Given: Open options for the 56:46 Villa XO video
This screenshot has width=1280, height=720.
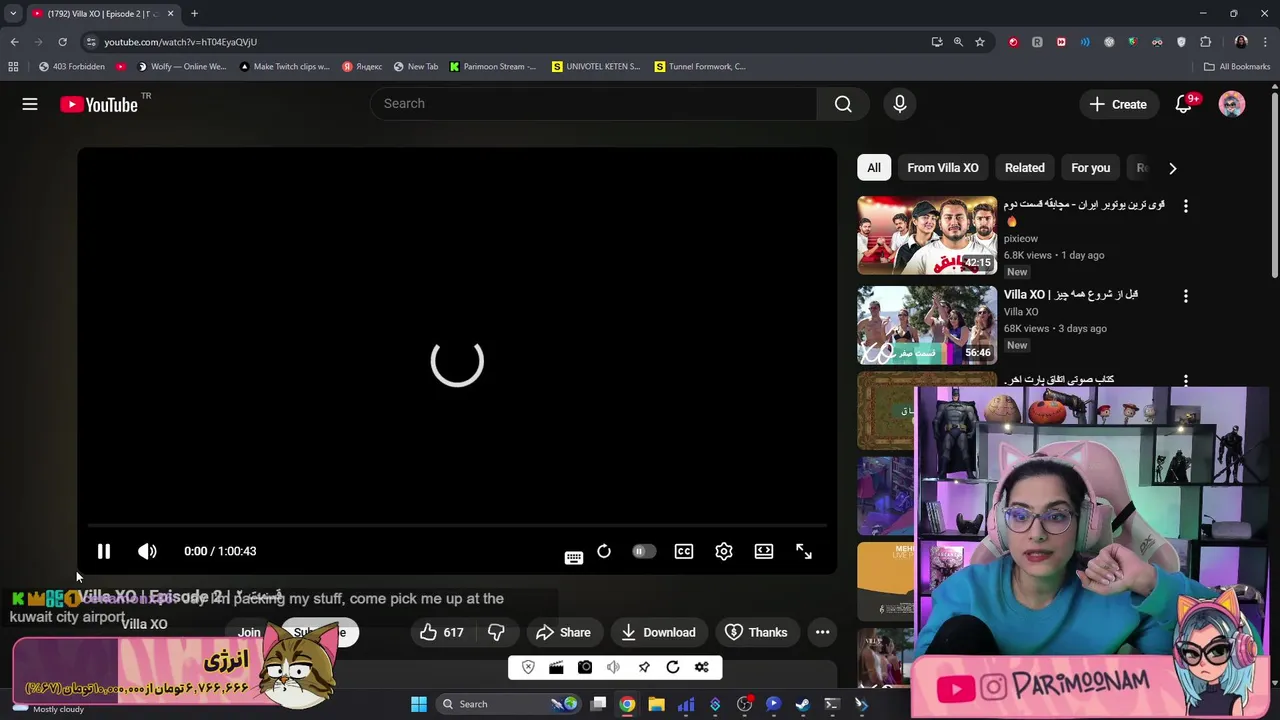Looking at the screenshot, I should 1186,296.
